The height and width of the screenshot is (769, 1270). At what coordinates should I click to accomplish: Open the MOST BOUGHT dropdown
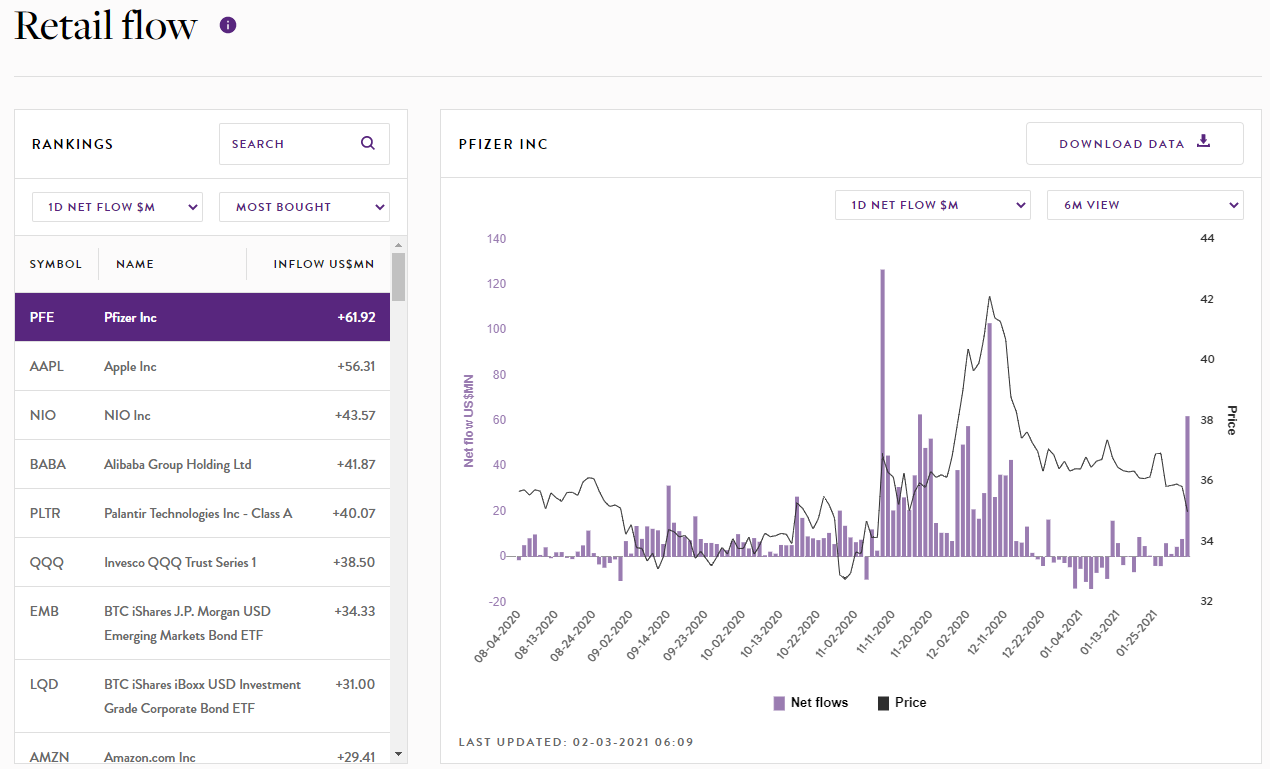[x=304, y=207]
